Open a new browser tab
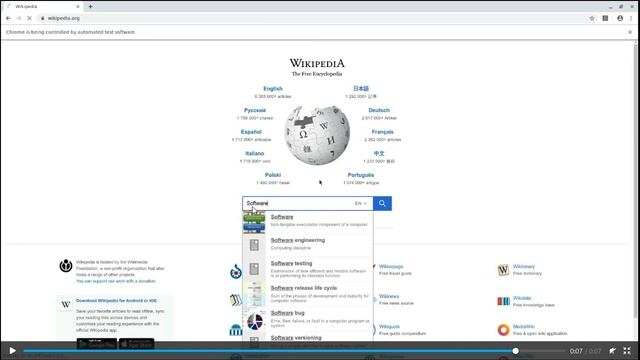This screenshot has height=360, width=640. point(90,7)
